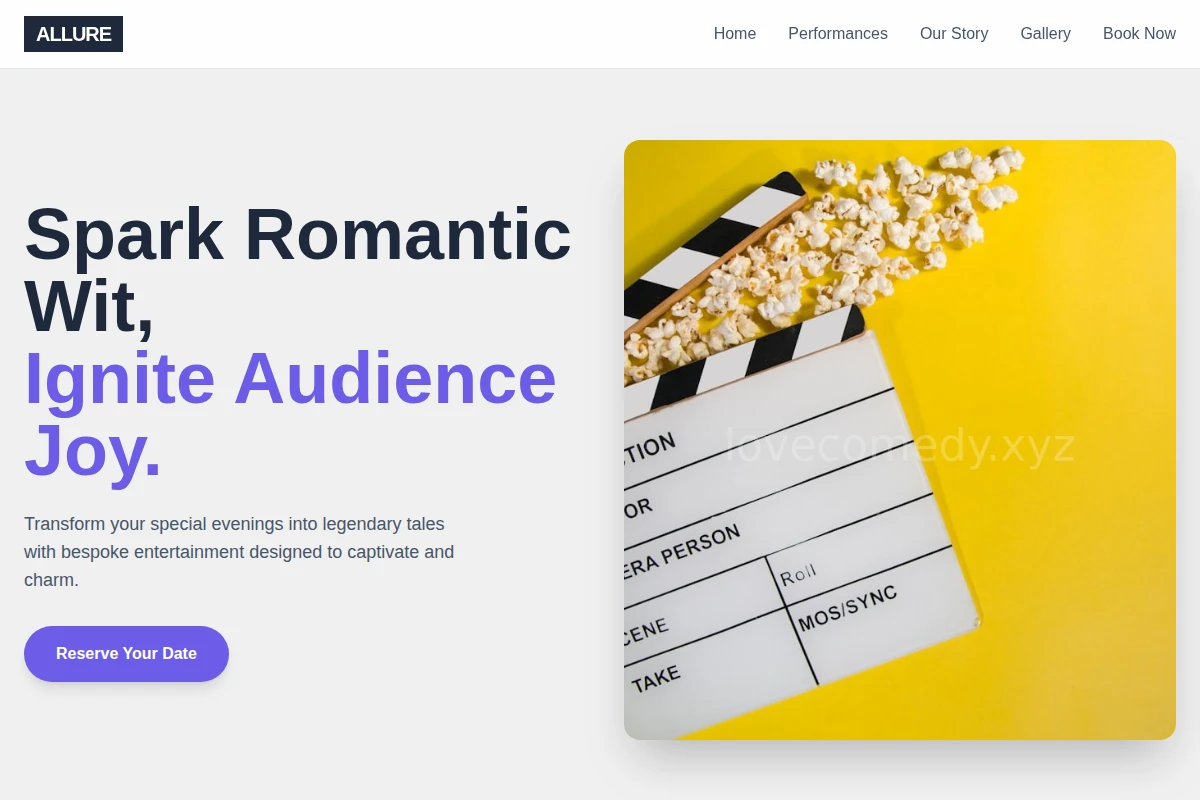
Task: Click the 'Spark Romantic Wit,' heading
Action: coord(298,270)
